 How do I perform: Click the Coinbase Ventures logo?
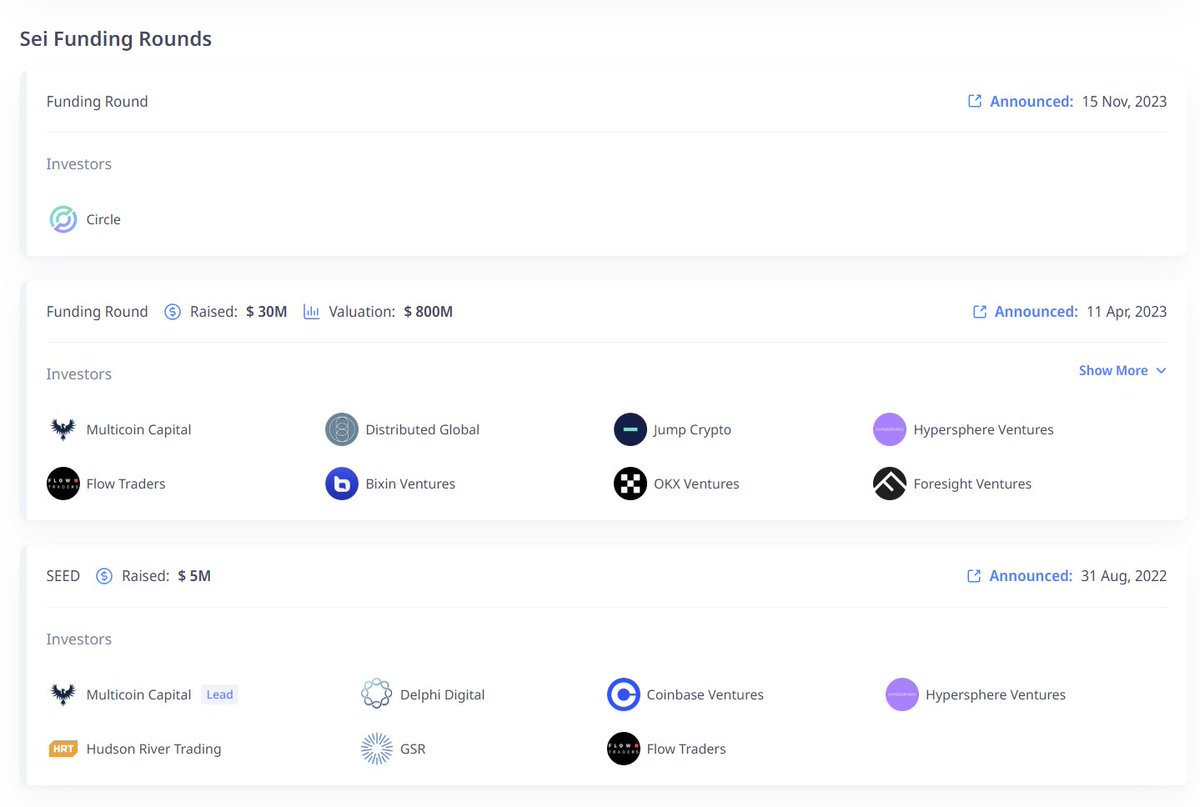(623, 695)
